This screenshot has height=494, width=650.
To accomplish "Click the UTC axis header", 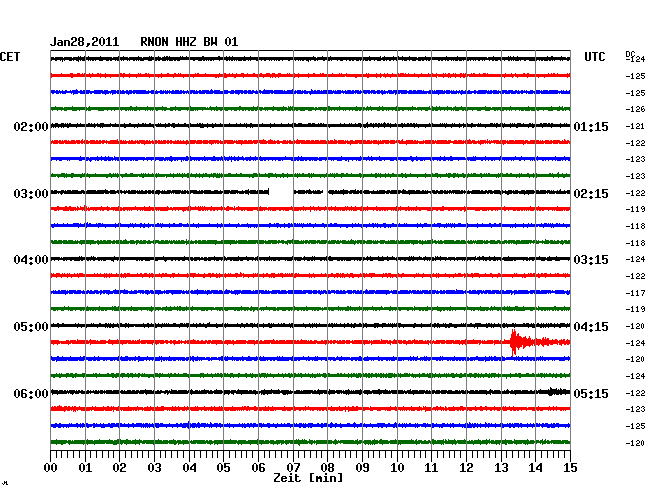I will point(594,57).
